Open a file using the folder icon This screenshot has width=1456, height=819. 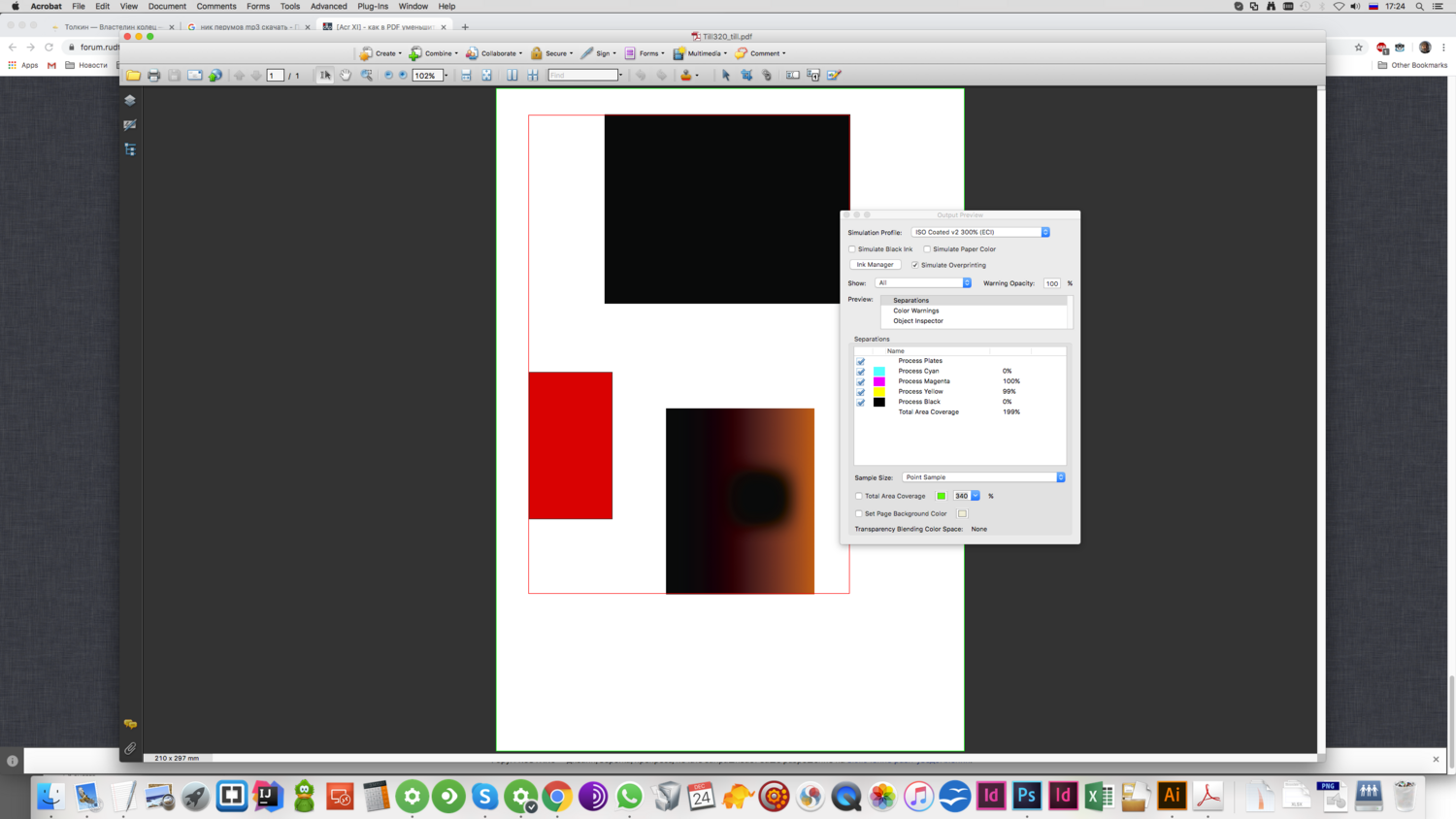click(133, 75)
